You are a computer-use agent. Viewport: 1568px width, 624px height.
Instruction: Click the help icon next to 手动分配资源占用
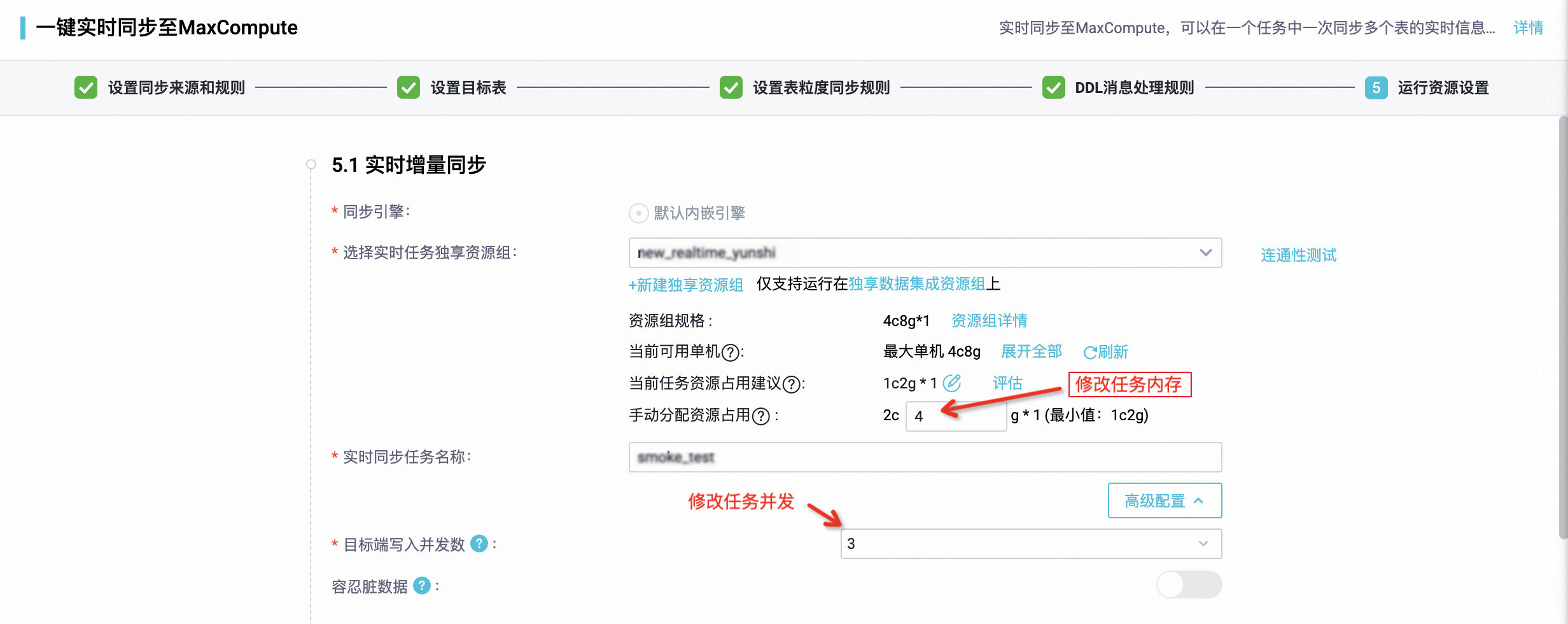tap(761, 416)
